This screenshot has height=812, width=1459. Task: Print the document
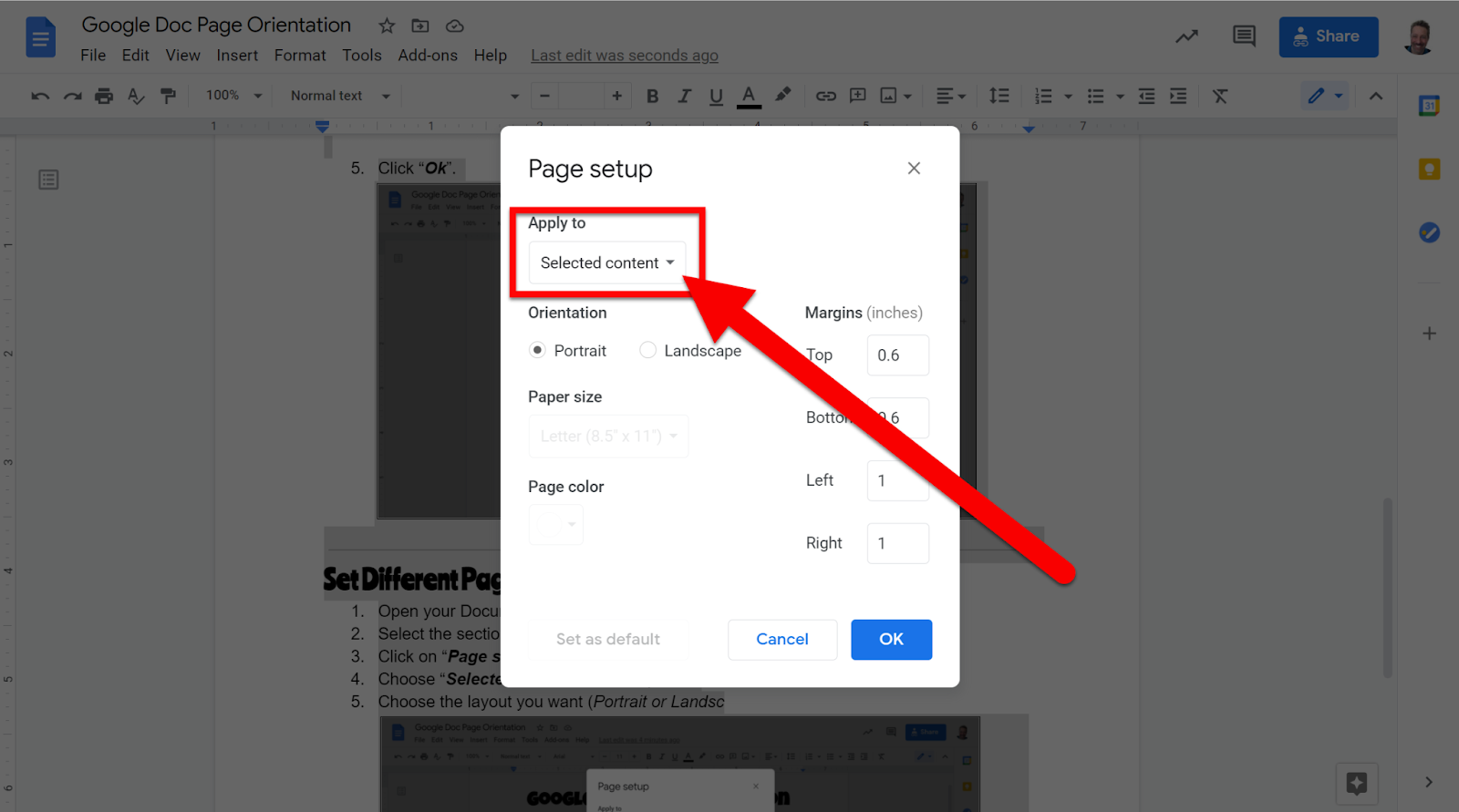(x=104, y=96)
